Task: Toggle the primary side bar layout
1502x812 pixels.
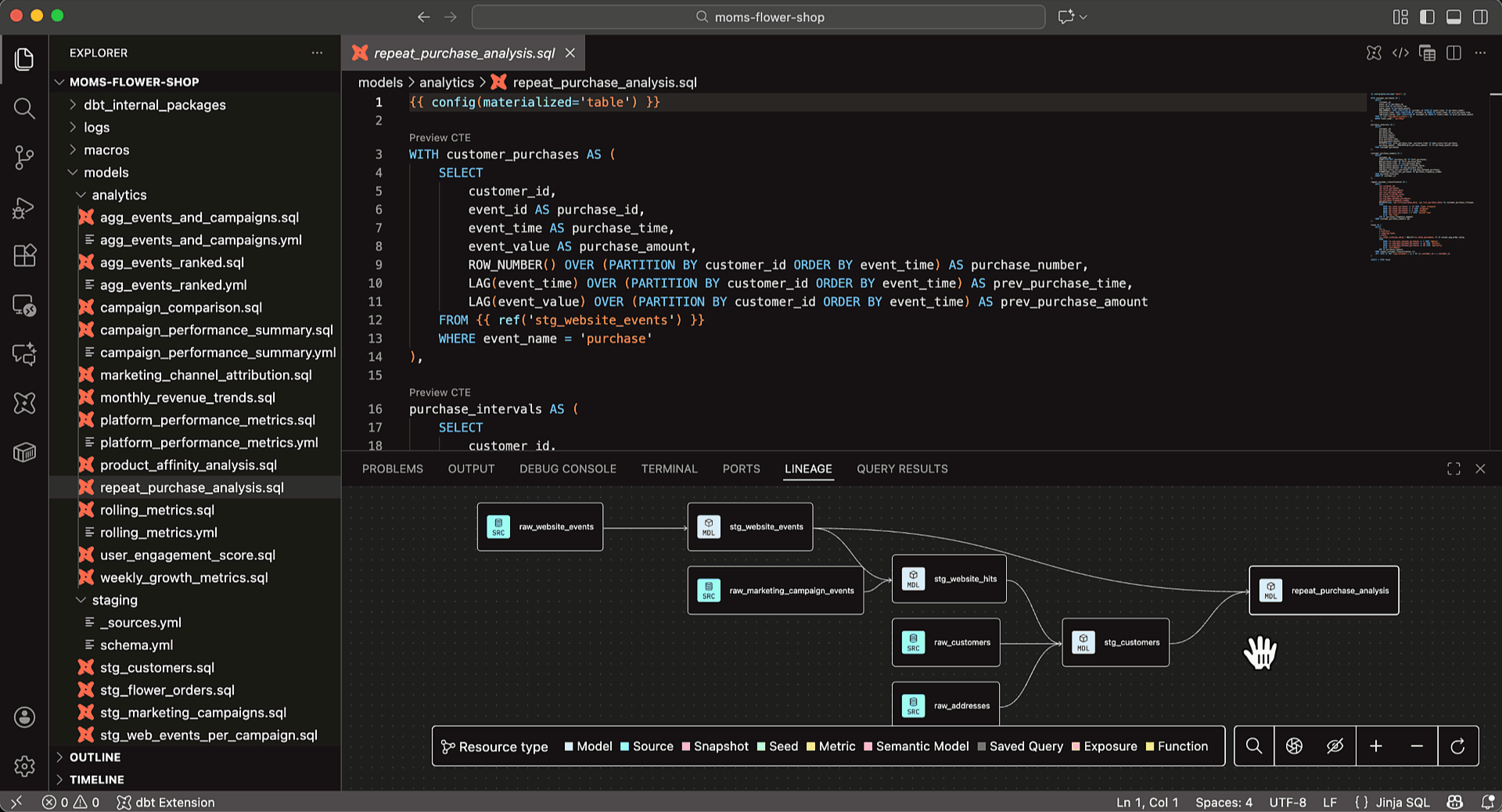Action: [x=1427, y=17]
